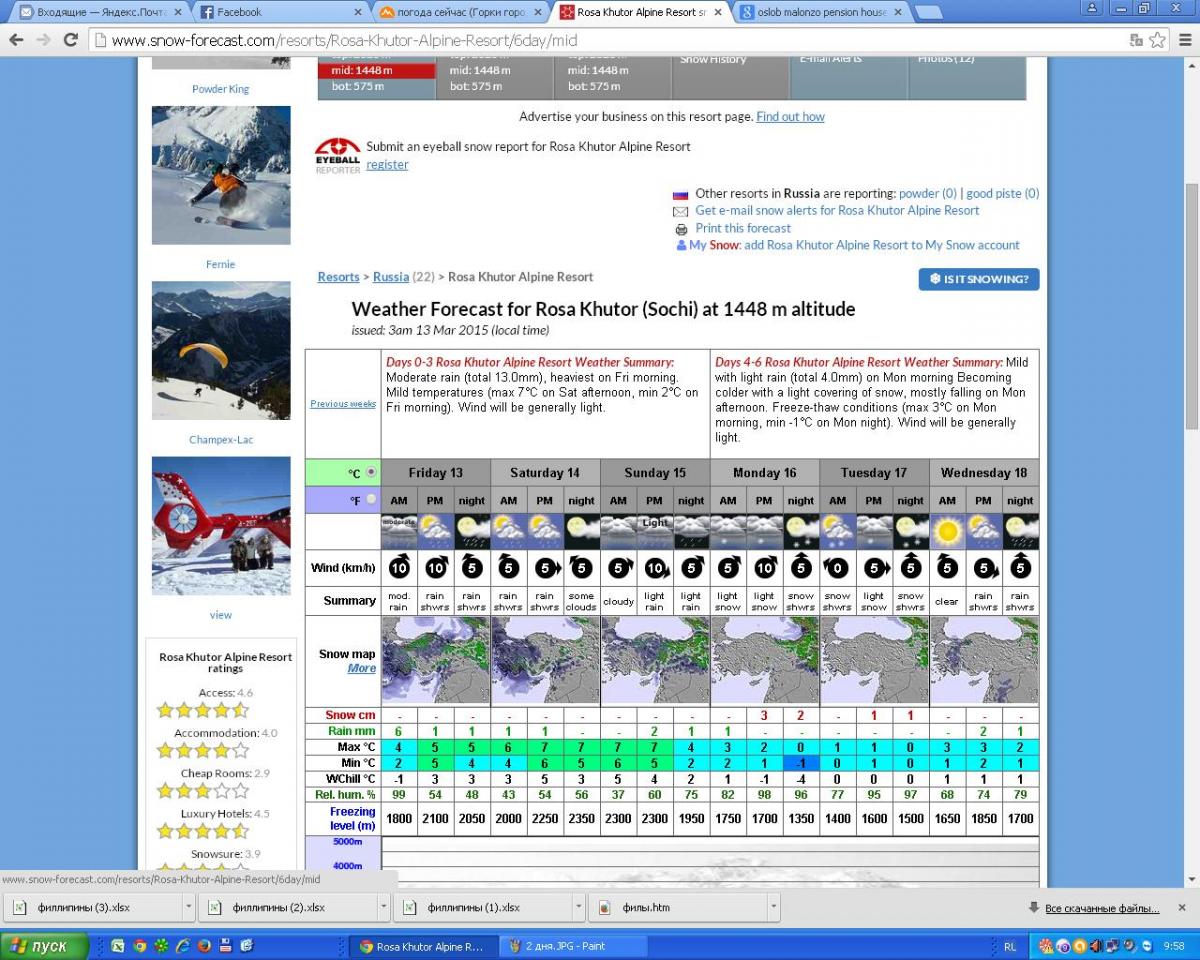Viewport: 1200px width, 960px height.
Task: Open Все скачанные файлы downloads link
Action: click(x=1102, y=908)
